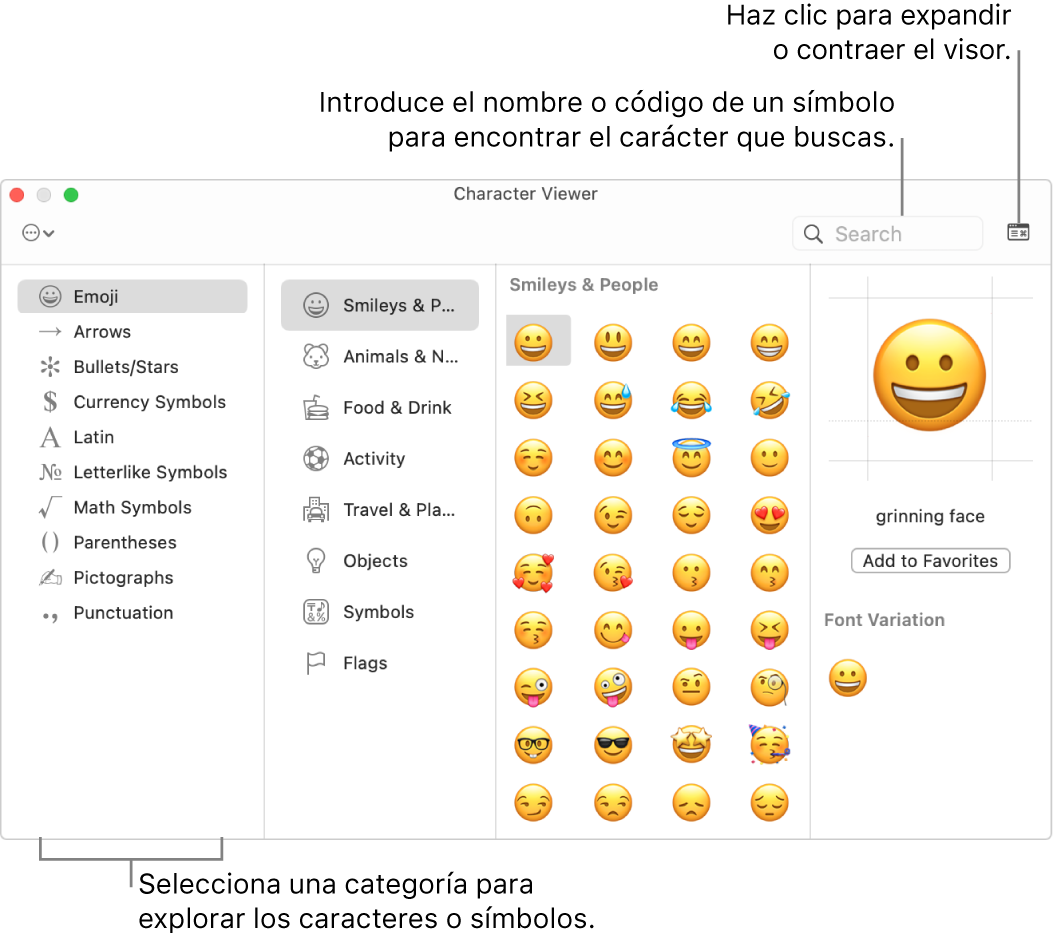Viewport: 1053px width, 942px height.
Task: Select Smileys & People subcategory
Action: point(379,305)
